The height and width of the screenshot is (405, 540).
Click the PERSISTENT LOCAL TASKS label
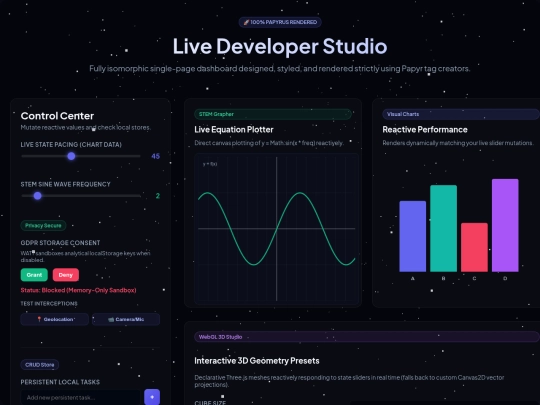click(x=60, y=382)
